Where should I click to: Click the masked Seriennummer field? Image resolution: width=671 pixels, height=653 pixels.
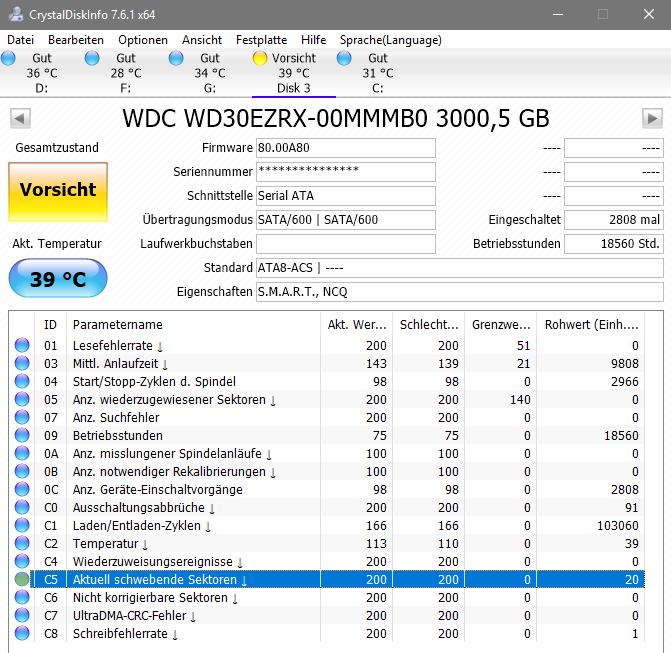coord(346,172)
